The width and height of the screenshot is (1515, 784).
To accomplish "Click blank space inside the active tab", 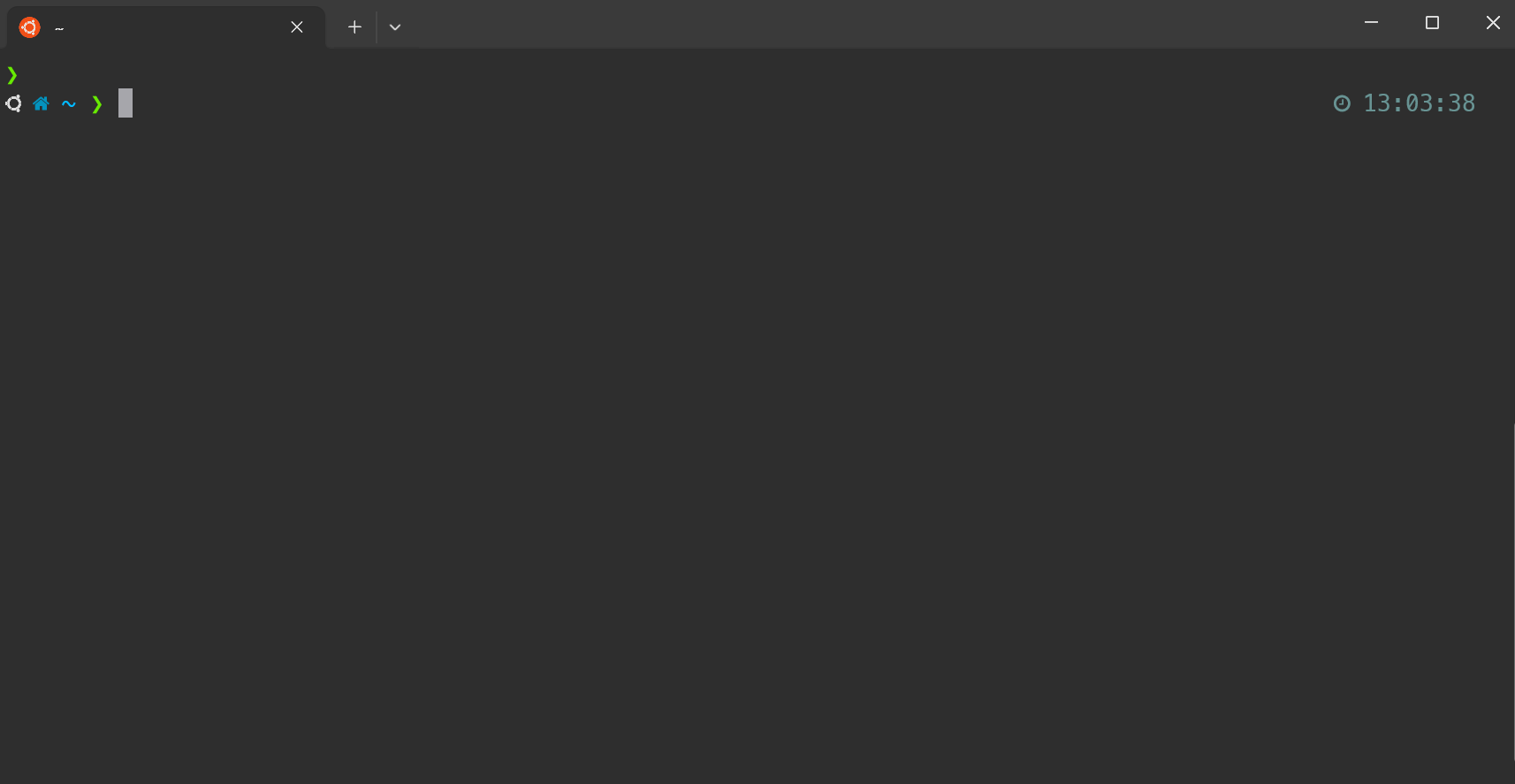I will coord(177,27).
